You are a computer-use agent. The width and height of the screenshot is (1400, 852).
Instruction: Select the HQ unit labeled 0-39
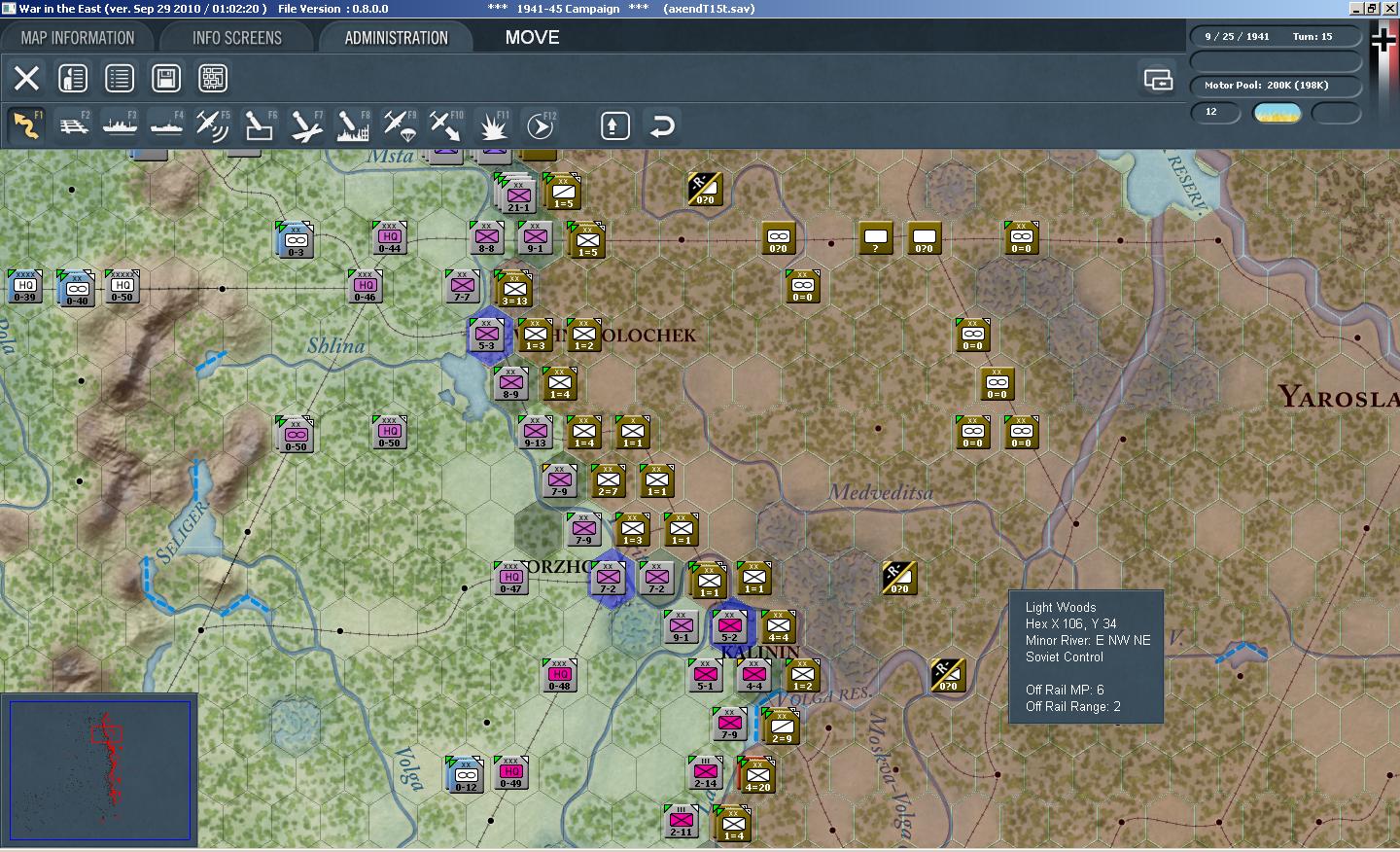(25, 287)
